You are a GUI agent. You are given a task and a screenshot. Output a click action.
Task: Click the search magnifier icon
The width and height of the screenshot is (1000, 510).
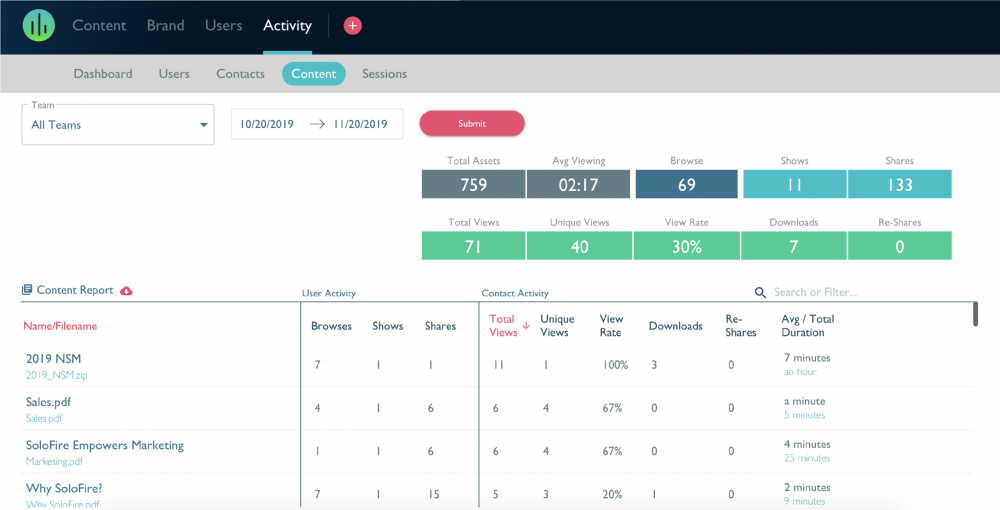click(760, 292)
